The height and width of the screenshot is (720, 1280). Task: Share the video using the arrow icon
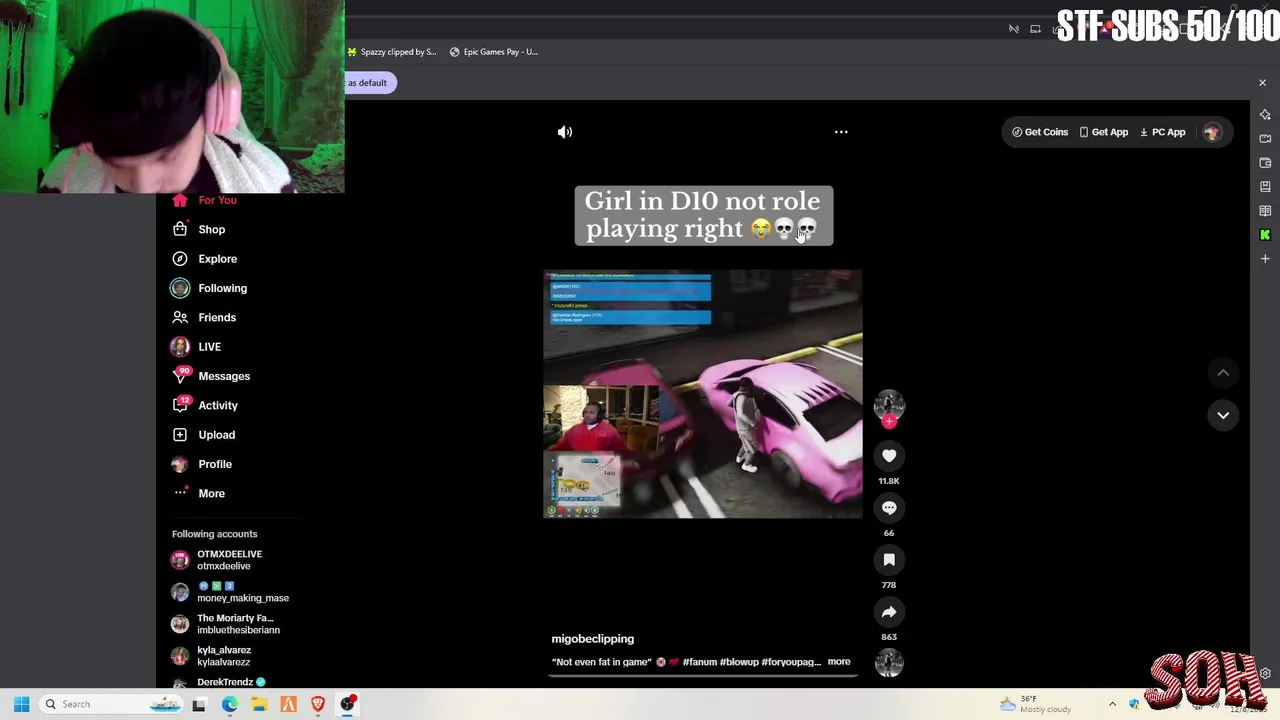[889, 612]
